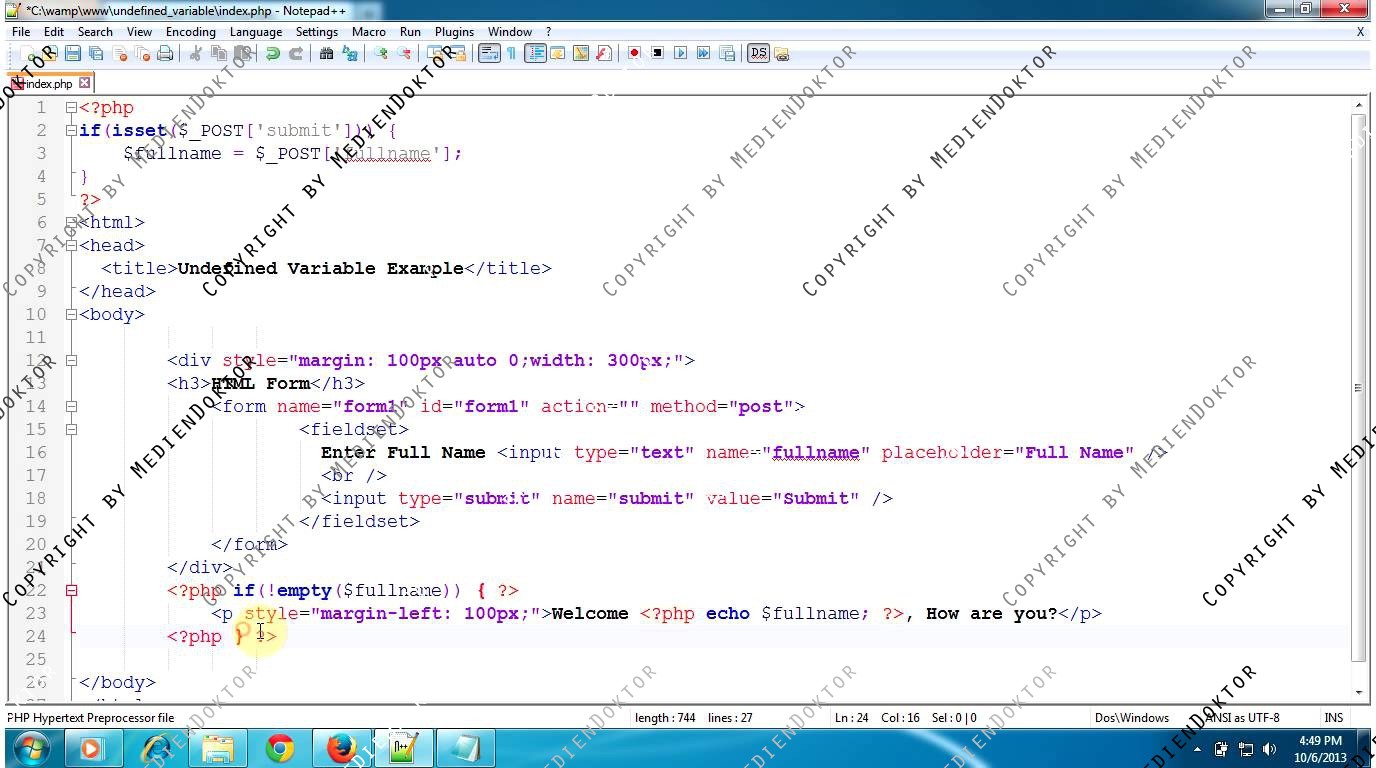
Task: Open Find with the binoculars icon
Action: [x=327, y=53]
